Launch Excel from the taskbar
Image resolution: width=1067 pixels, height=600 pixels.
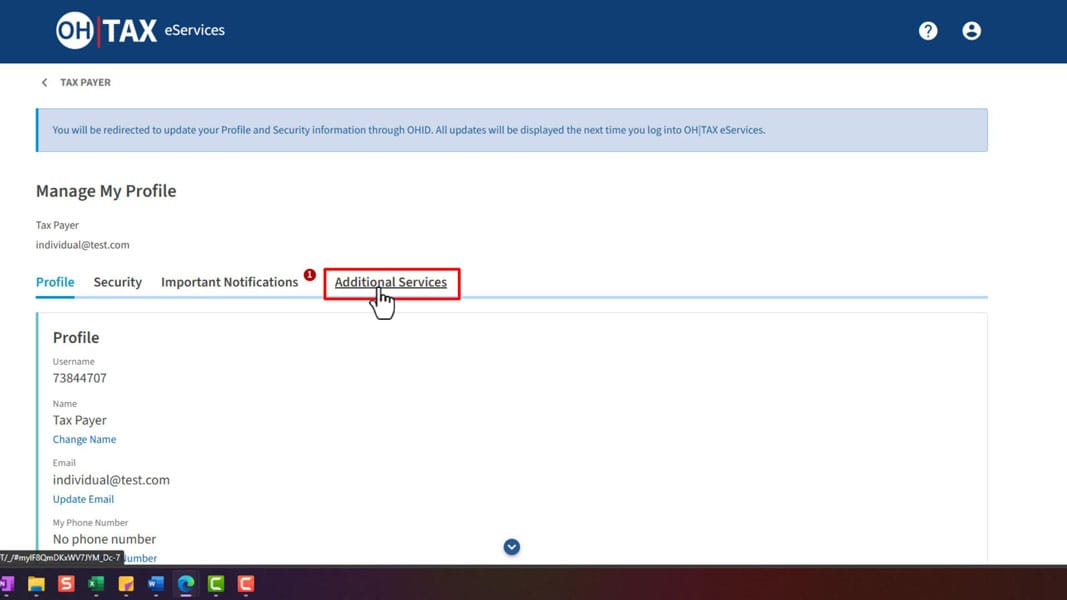tap(96, 584)
